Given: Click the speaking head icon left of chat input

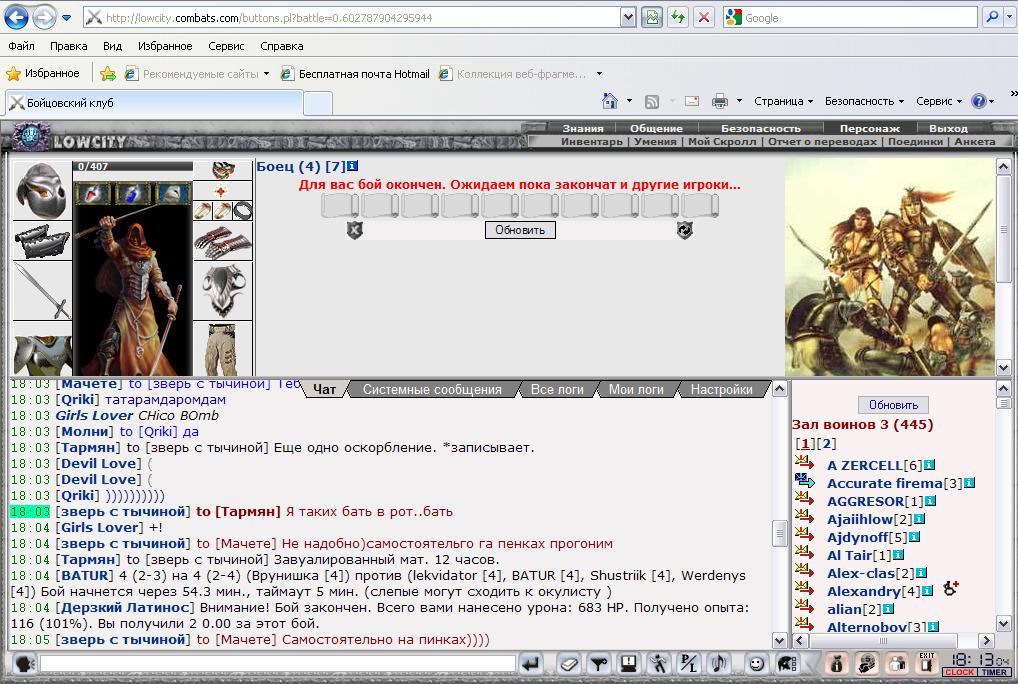Looking at the screenshot, I should 25,664.
